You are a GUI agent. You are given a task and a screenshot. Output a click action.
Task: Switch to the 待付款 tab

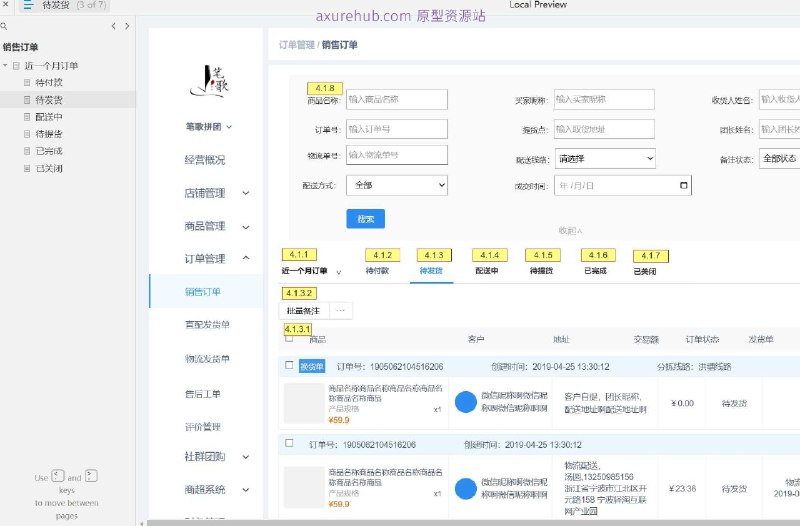(377, 270)
